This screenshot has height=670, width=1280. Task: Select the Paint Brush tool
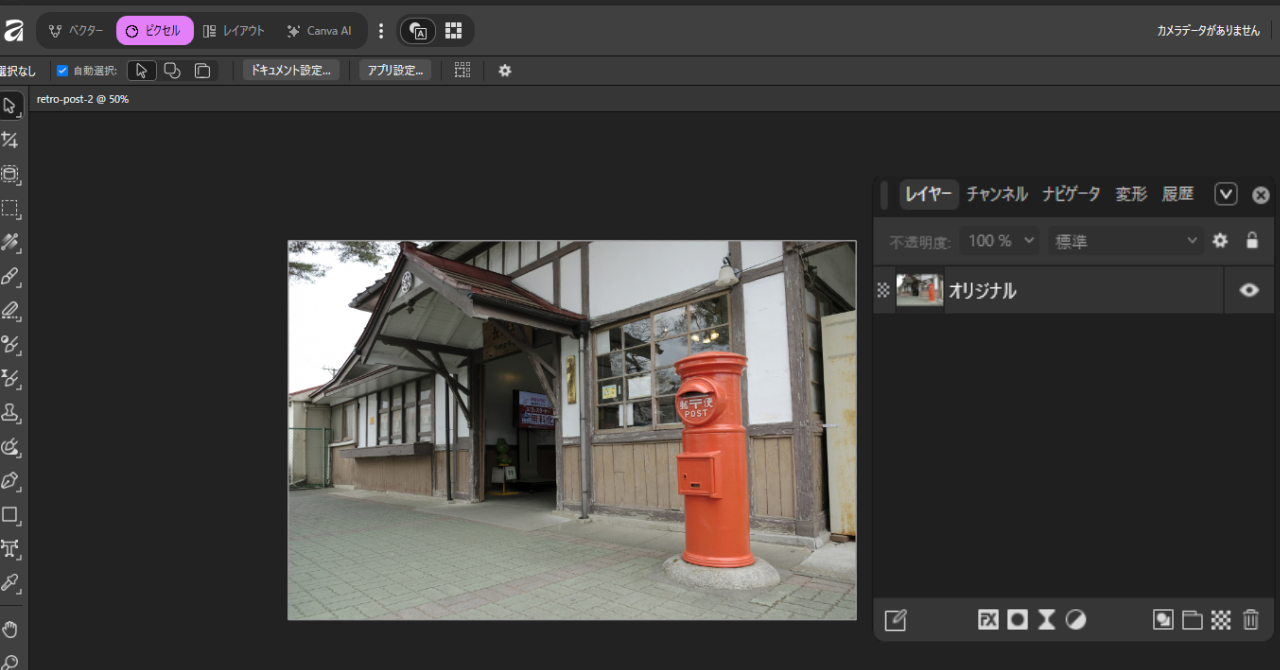10,276
